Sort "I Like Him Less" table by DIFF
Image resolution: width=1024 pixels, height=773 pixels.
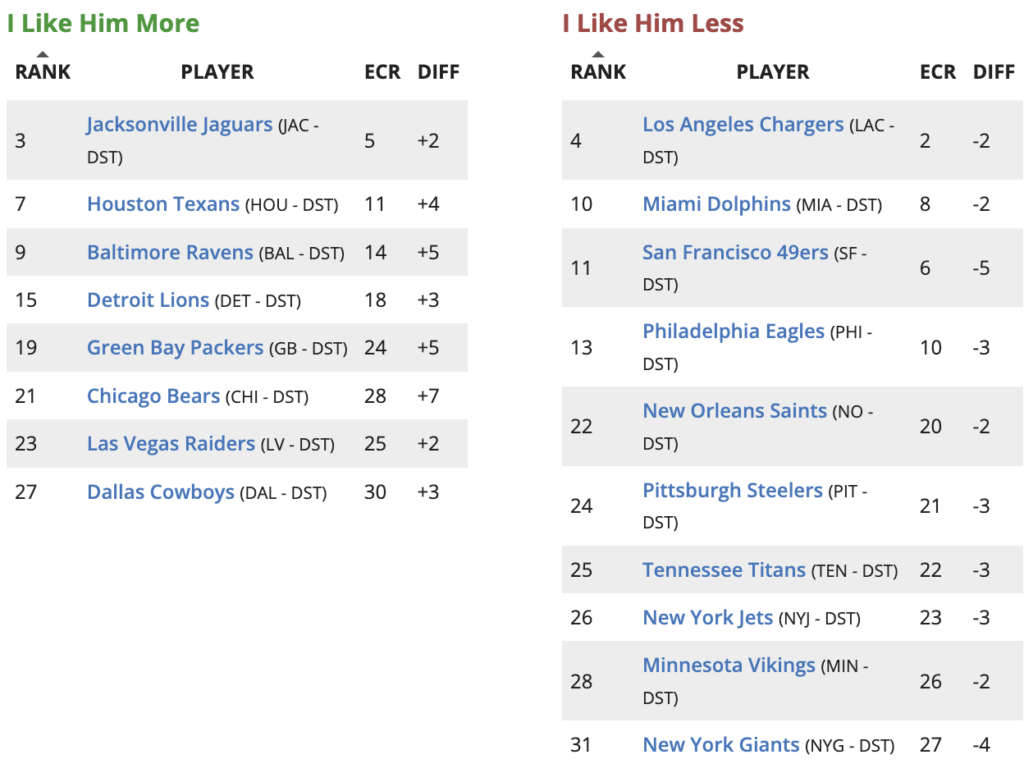(x=993, y=72)
